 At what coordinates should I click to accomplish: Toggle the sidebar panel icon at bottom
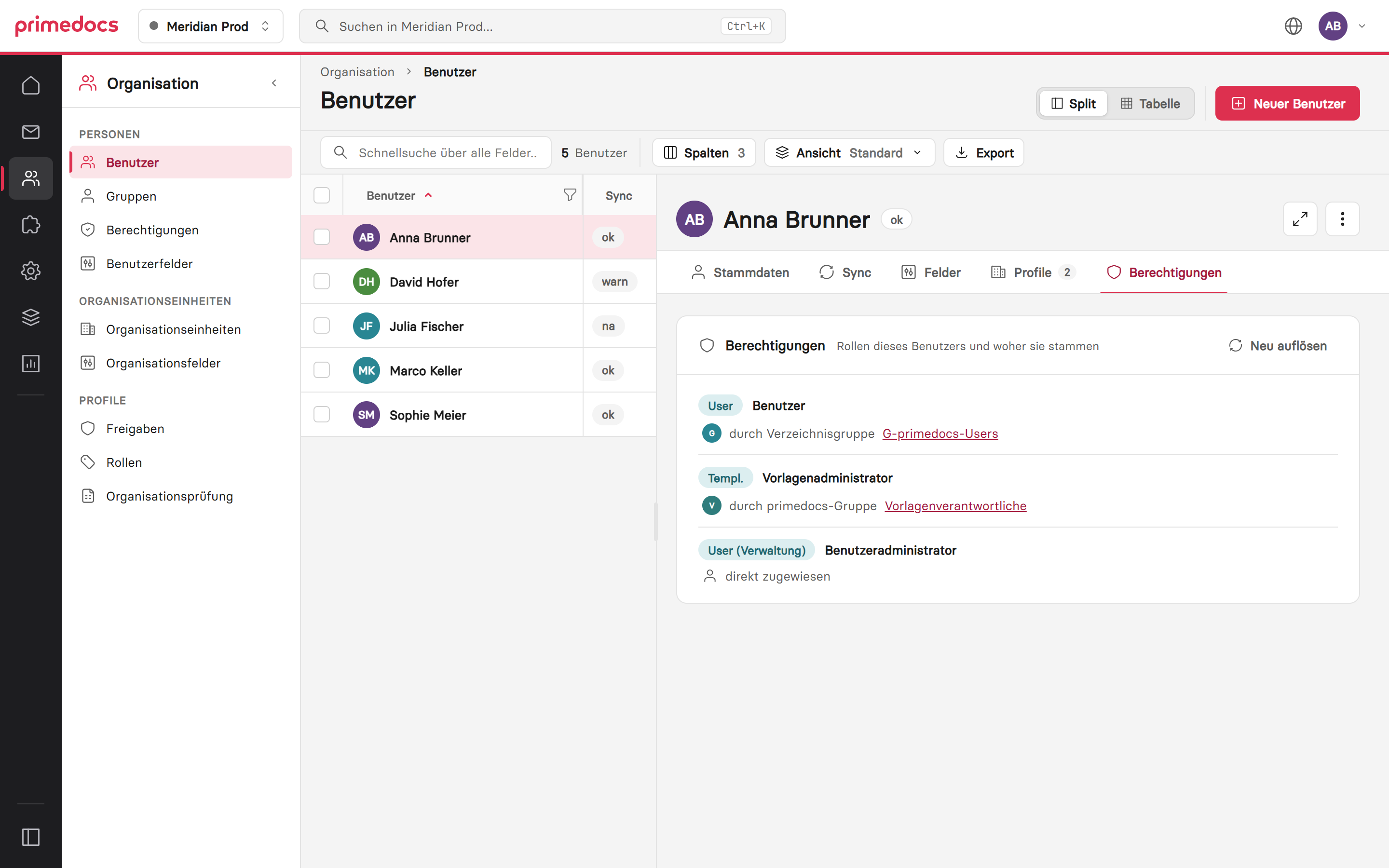(31, 837)
